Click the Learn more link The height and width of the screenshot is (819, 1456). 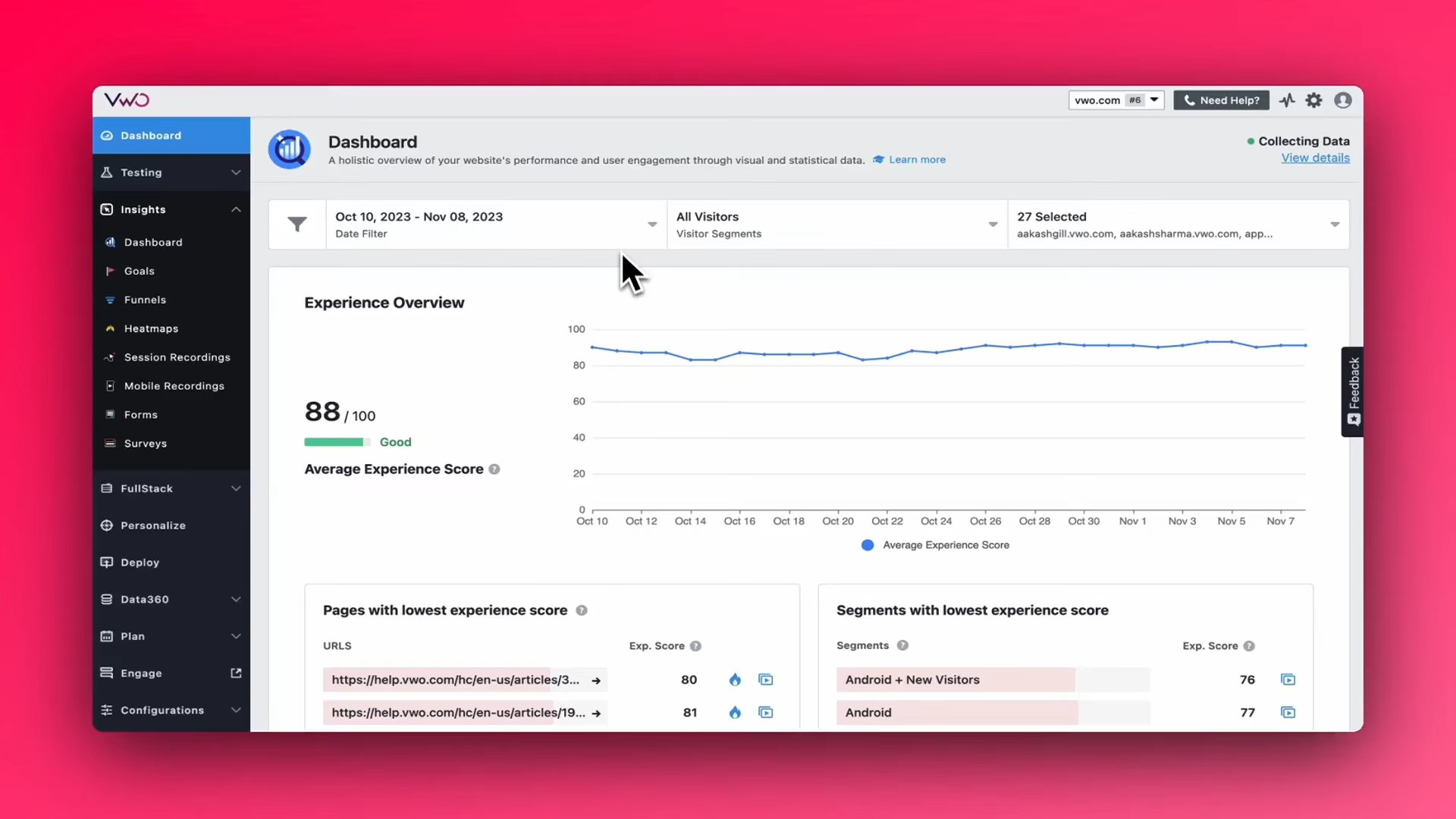[917, 159]
